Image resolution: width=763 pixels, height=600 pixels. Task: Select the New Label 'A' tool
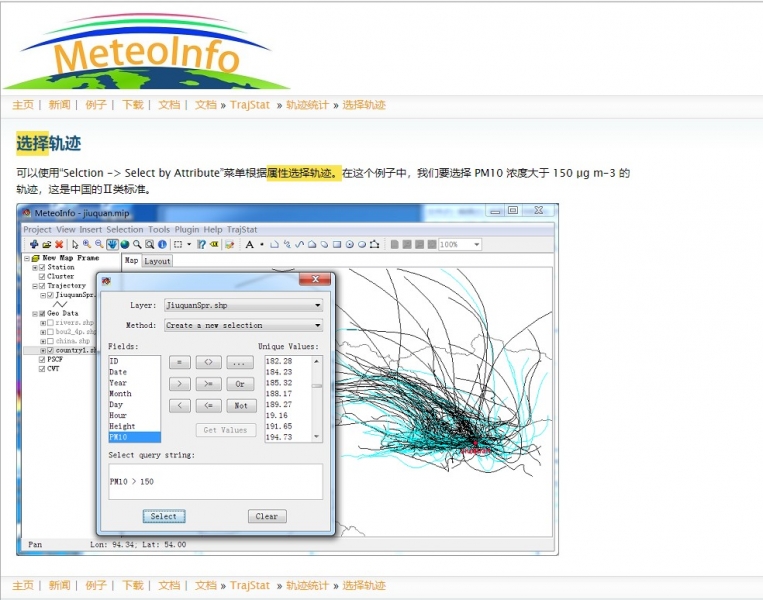(249, 244)
